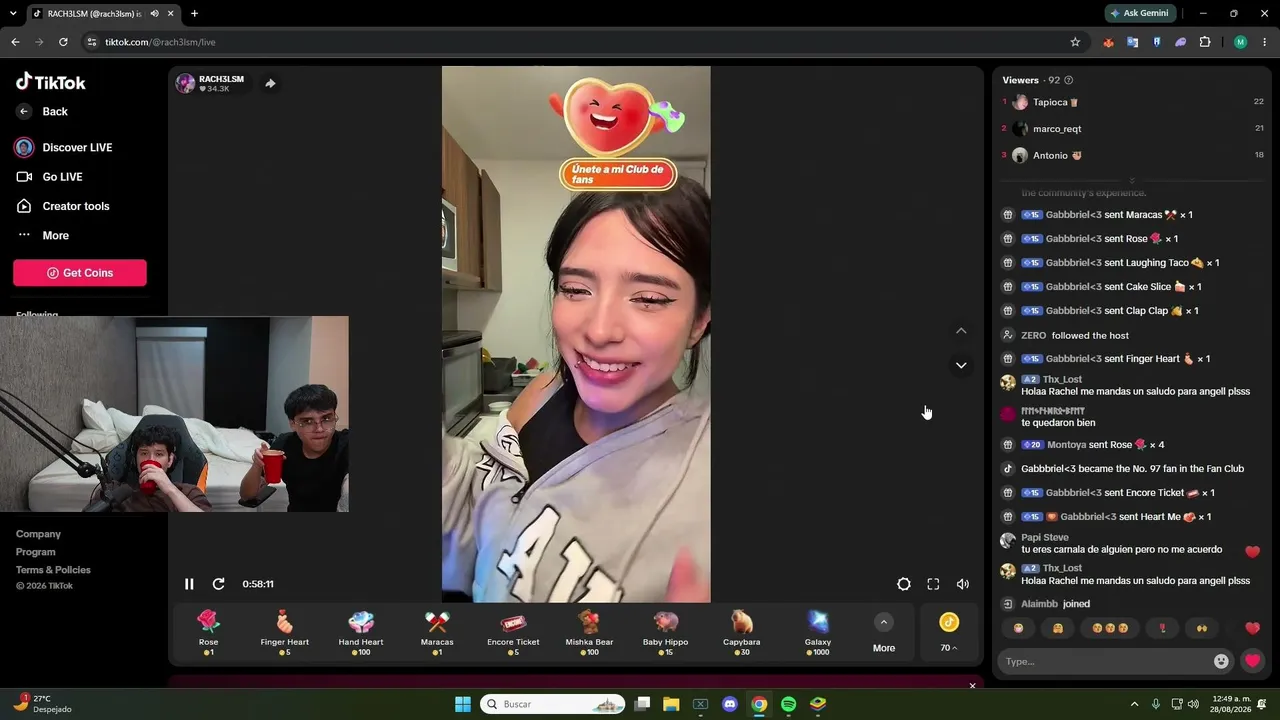The image size is (1280, 720).
Task: Click the Windows Buscar search box
Action: [552, 704]
